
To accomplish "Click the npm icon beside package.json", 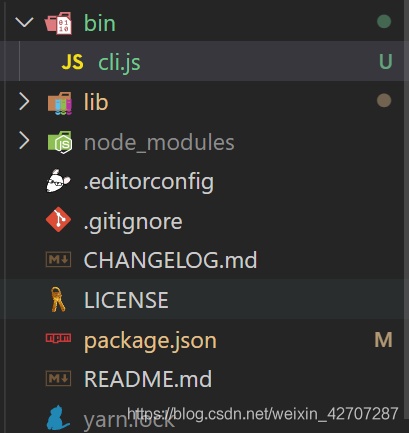I will click(x=58, y=338).
